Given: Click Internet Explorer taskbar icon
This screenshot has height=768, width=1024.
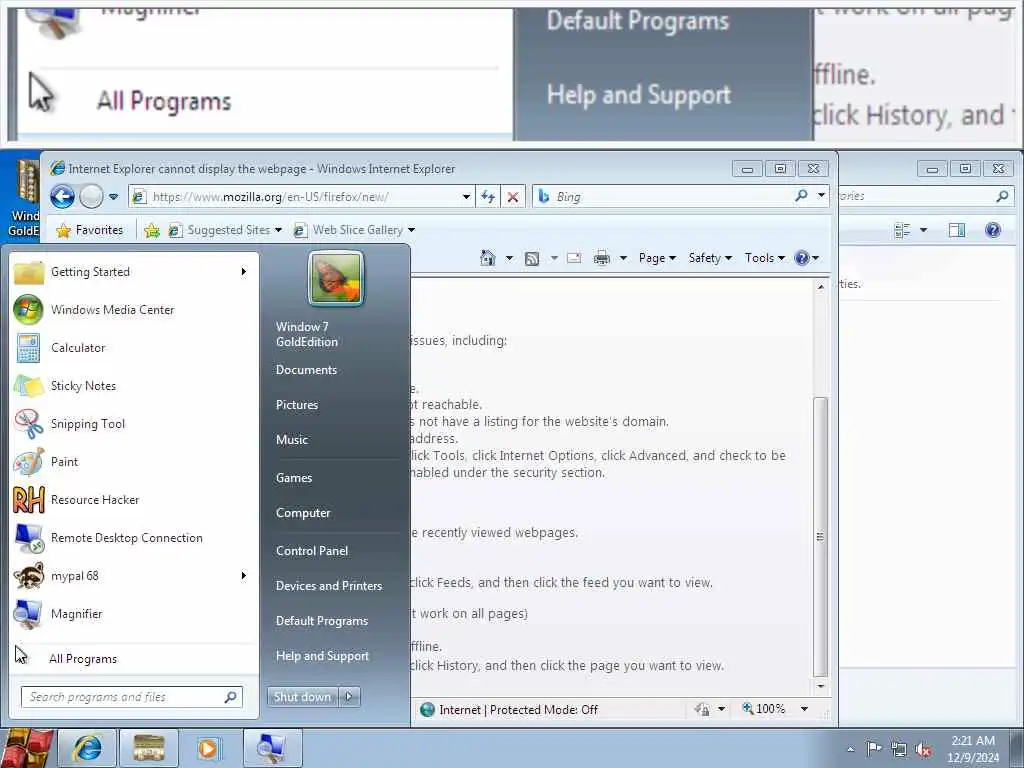Looking at the screenshot, I should point(88,748).
